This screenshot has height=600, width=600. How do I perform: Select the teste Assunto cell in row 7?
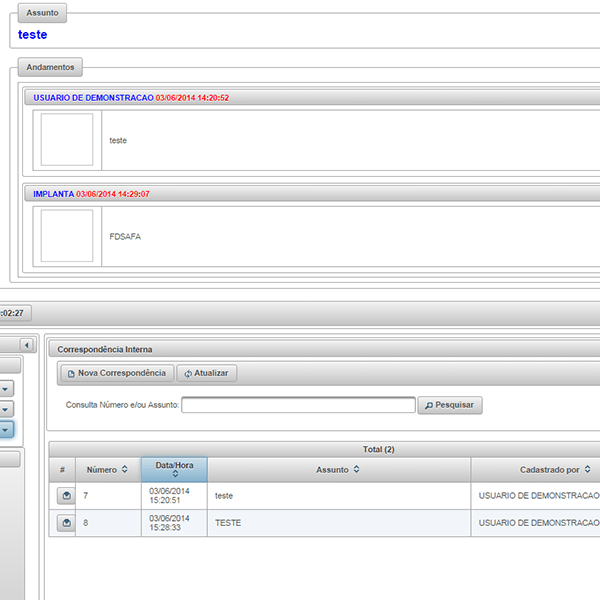[x=339, y=496]
